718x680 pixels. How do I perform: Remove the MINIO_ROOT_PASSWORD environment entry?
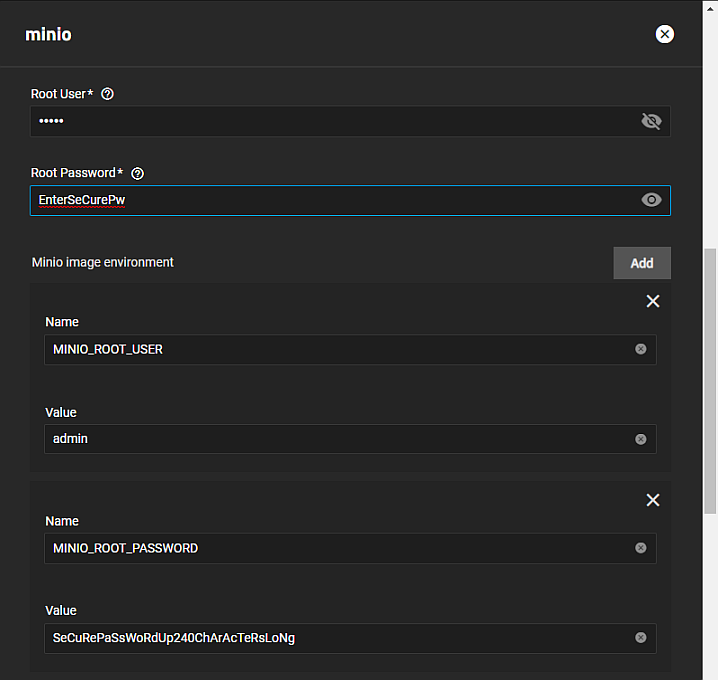pos(653,500)
